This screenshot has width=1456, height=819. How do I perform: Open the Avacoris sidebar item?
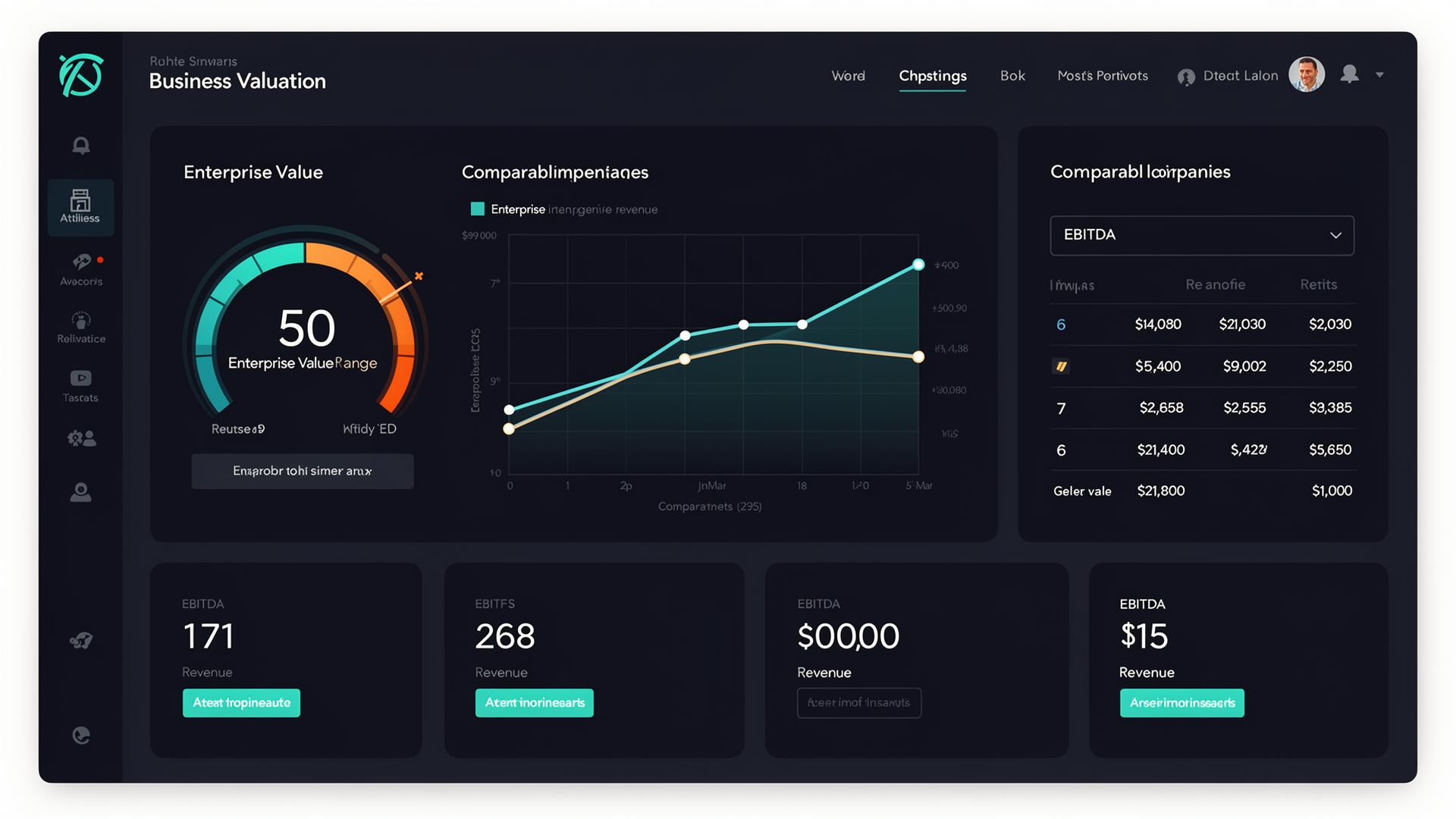(81, 270)
